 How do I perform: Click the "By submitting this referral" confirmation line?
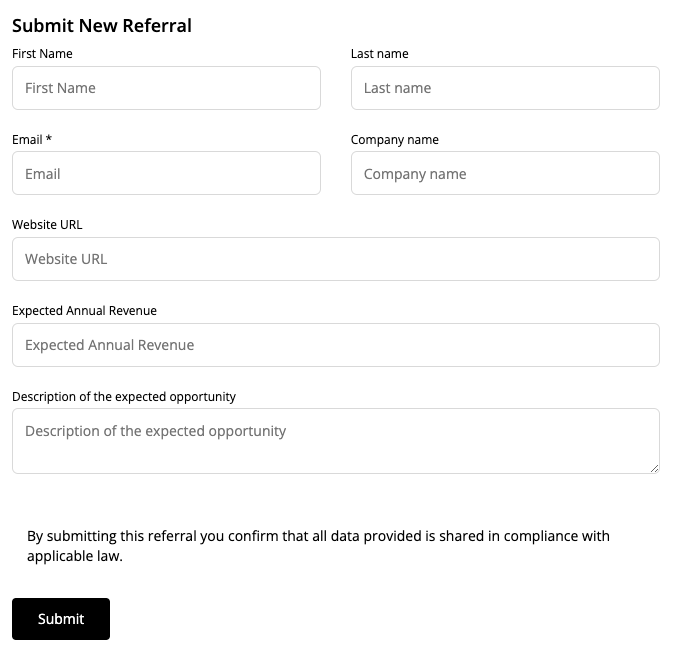tap(318, 536)
